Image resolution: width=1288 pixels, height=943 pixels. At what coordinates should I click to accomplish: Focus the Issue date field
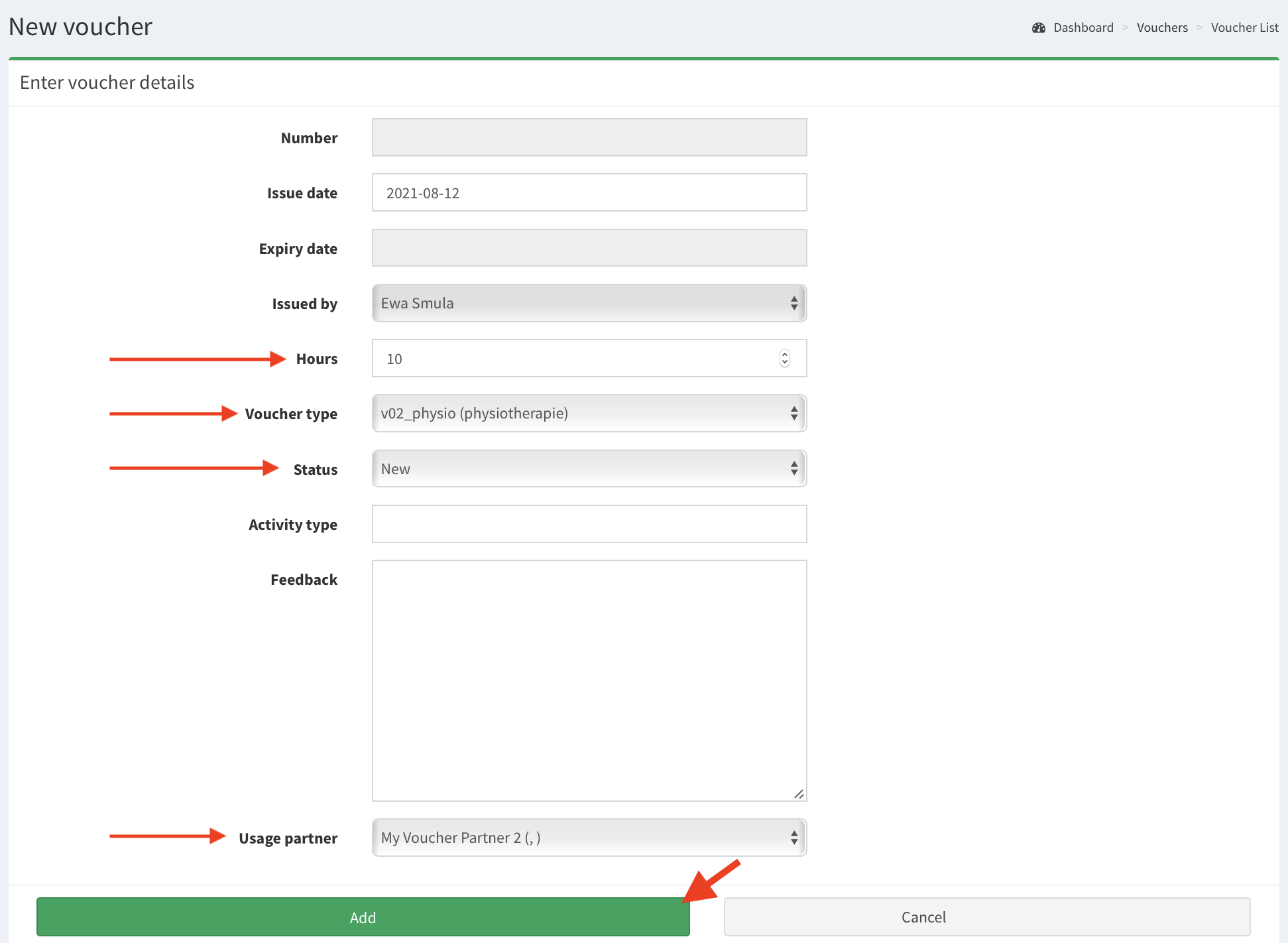[589, 193]
